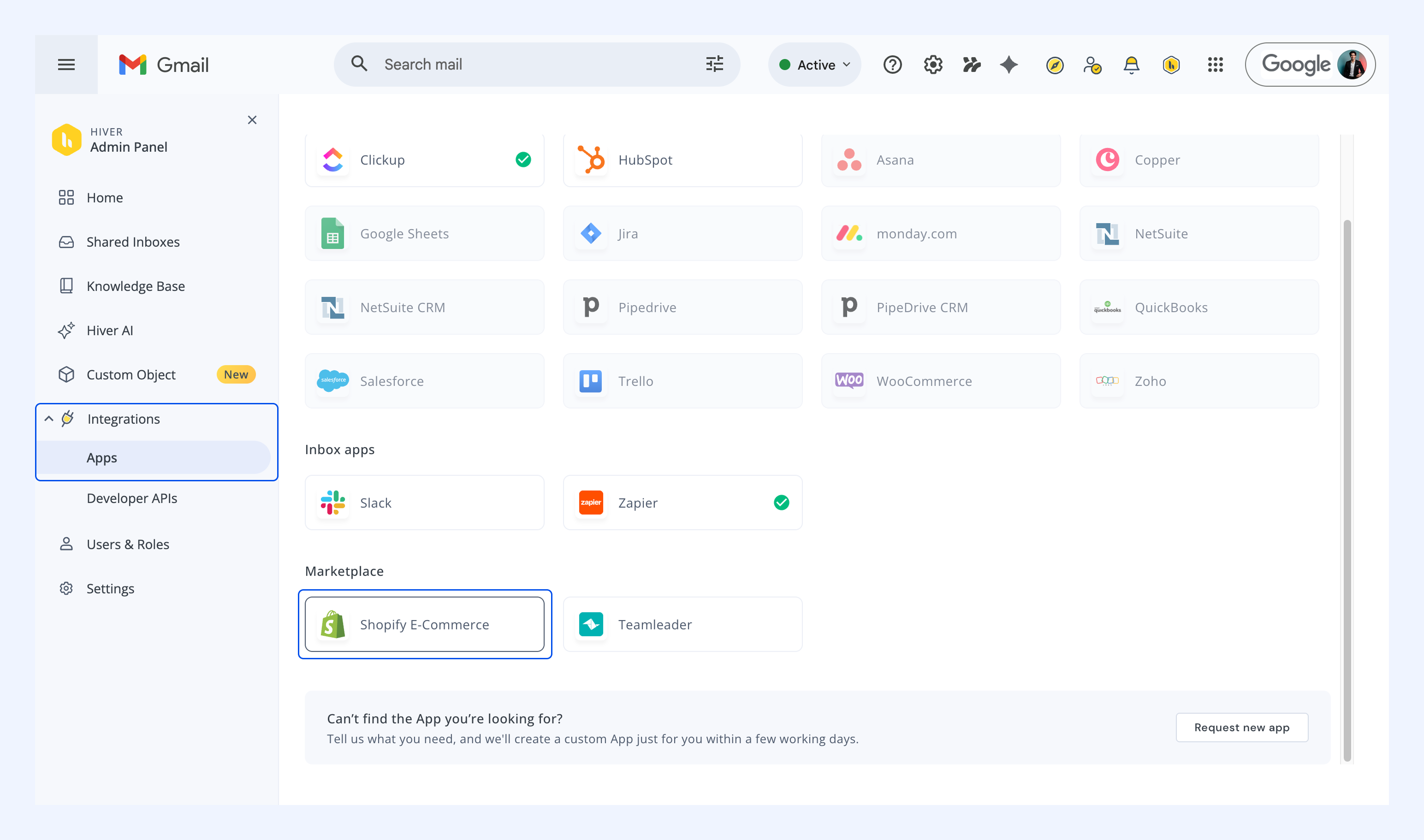Open the Gmail main menu hamburger icon
Screen dimensions: 1424x840
66,65
